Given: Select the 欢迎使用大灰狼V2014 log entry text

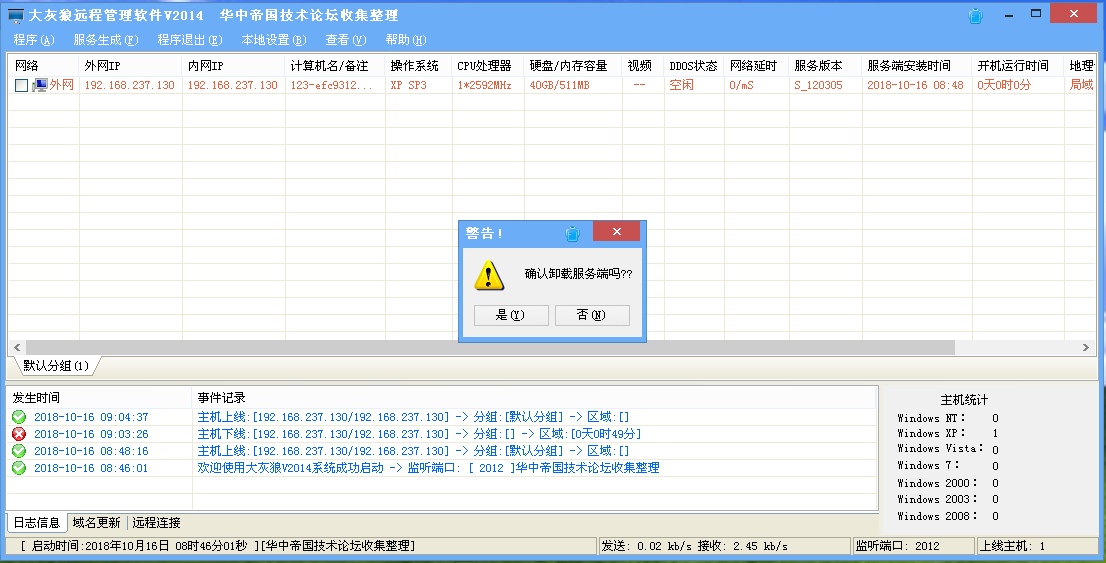Looking at the screenshot, I should tap(428, 468).
